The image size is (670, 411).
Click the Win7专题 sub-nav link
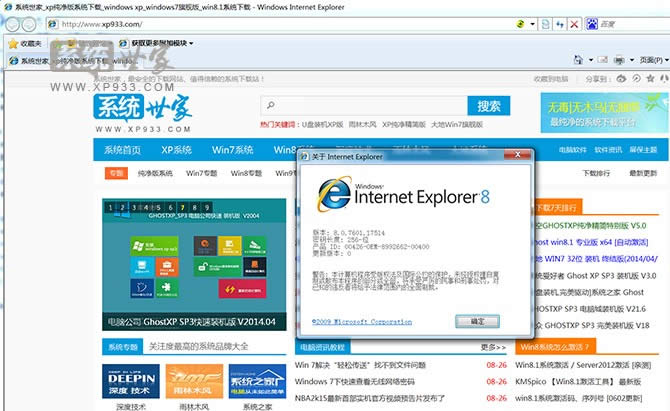point(201,173)
